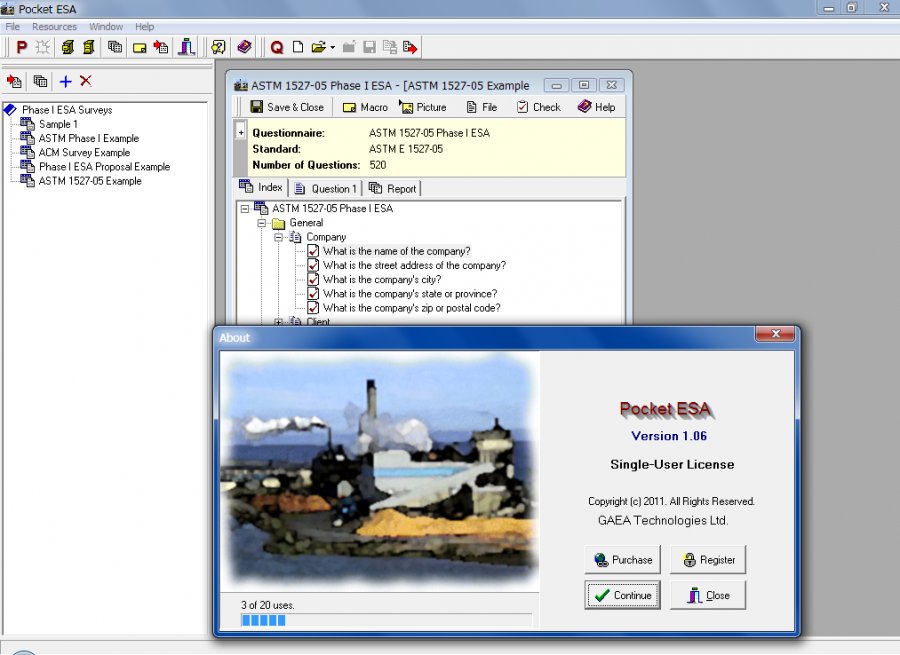Screen dimensions: 900x655
Task: Click the red-arrow import table icon in main toolbar
Action: coord(161,47)
